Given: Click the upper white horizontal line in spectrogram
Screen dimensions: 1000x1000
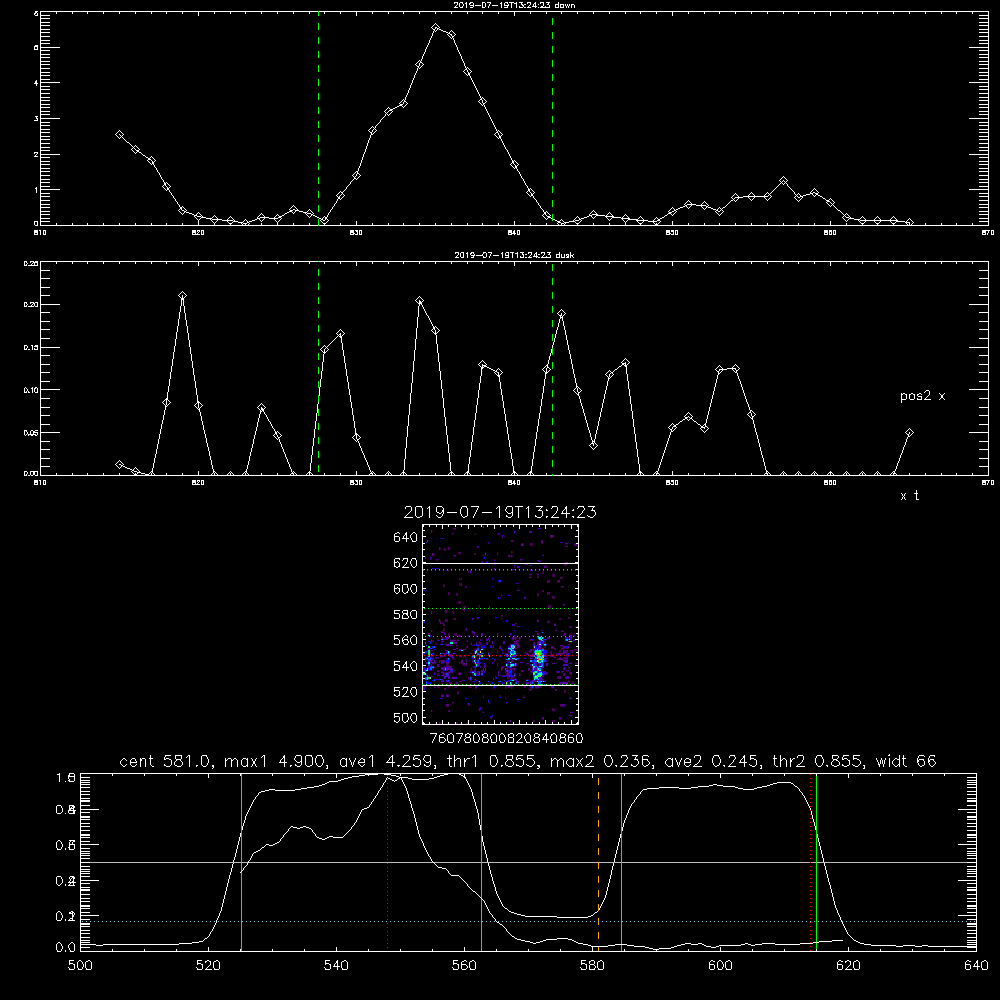Looking at the screenshot, I should click(500, 563).
